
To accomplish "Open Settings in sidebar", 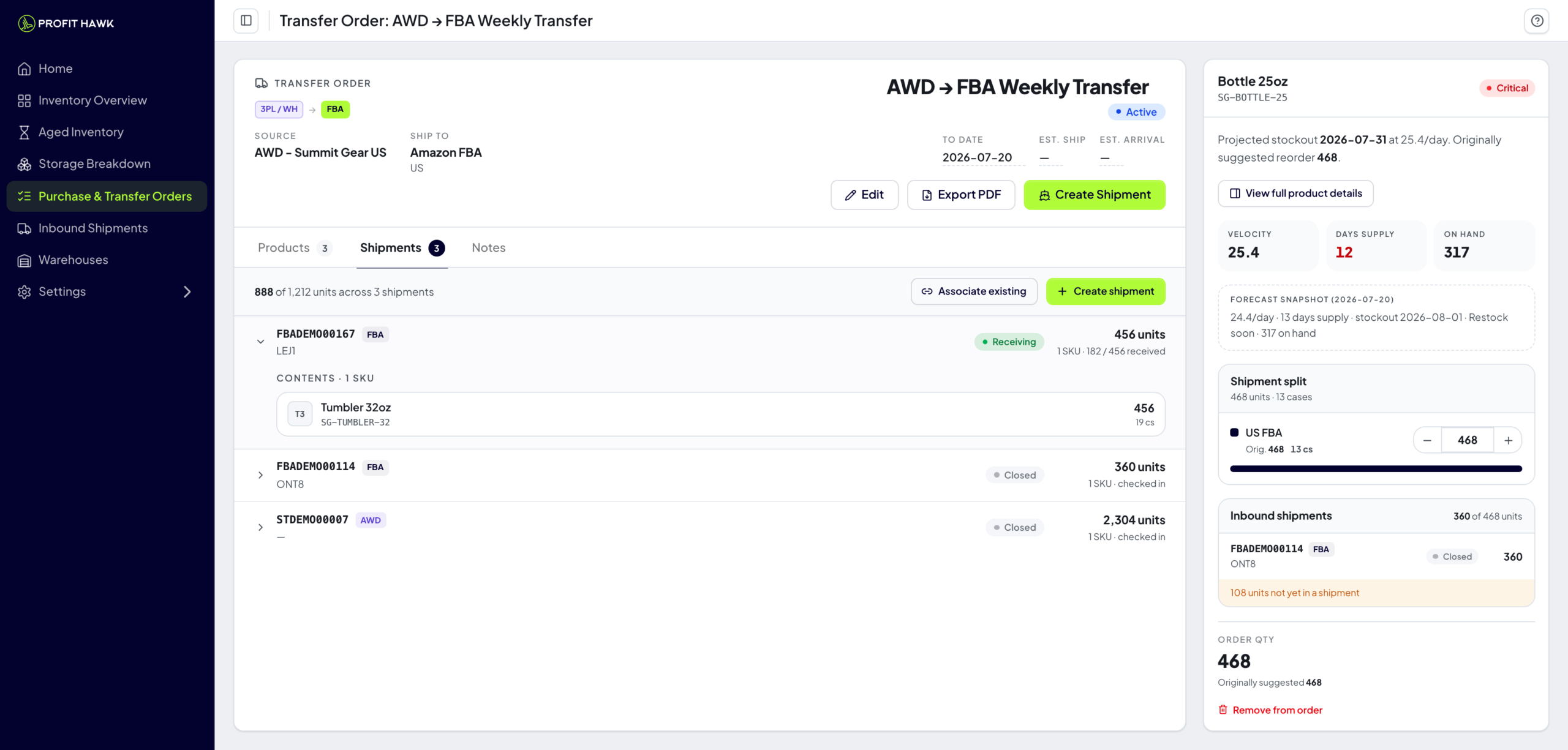I will (x=107, y=291).
